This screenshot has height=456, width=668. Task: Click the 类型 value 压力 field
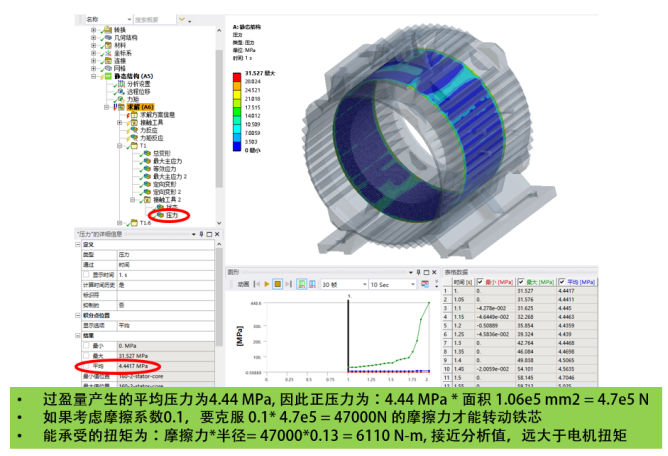[166, 254]
